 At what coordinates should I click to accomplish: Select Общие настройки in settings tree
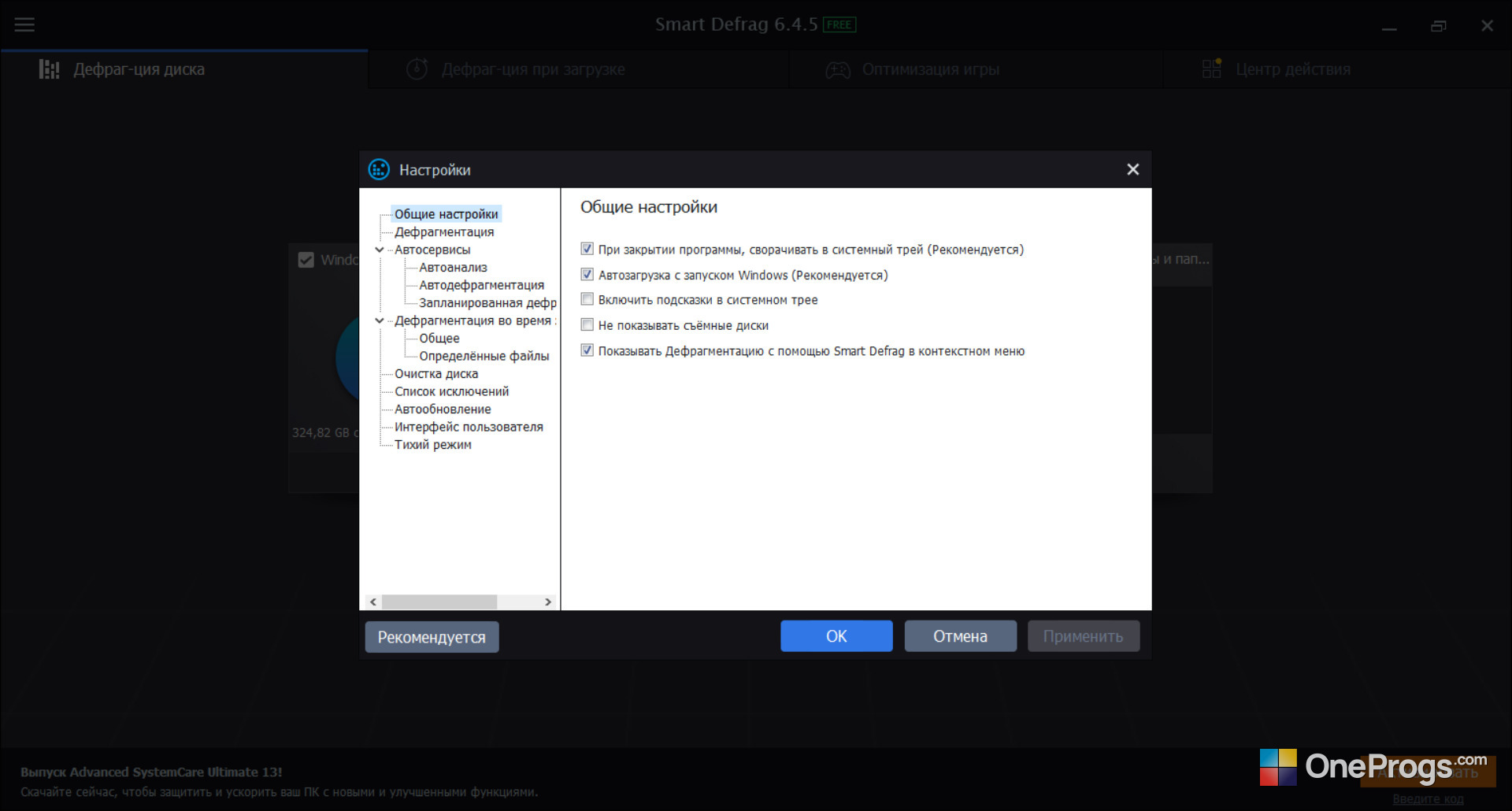point(446,214)
